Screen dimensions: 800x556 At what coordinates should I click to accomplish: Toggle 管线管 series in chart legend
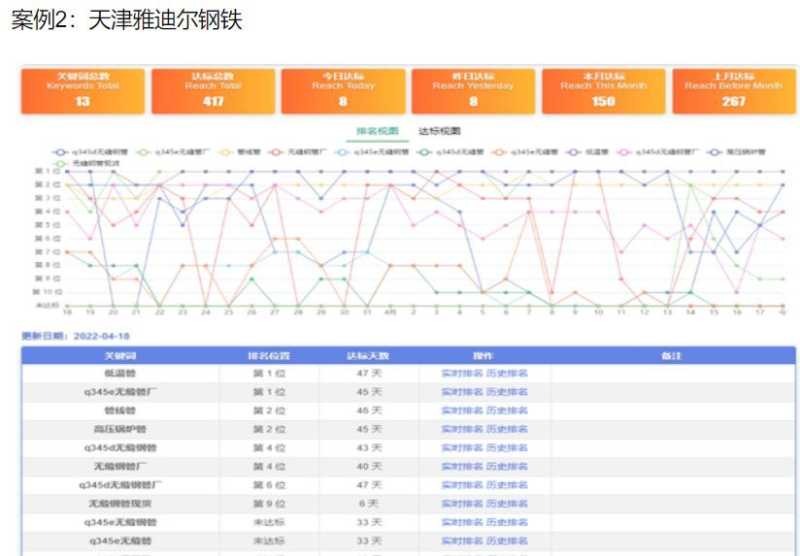point(239,152)
